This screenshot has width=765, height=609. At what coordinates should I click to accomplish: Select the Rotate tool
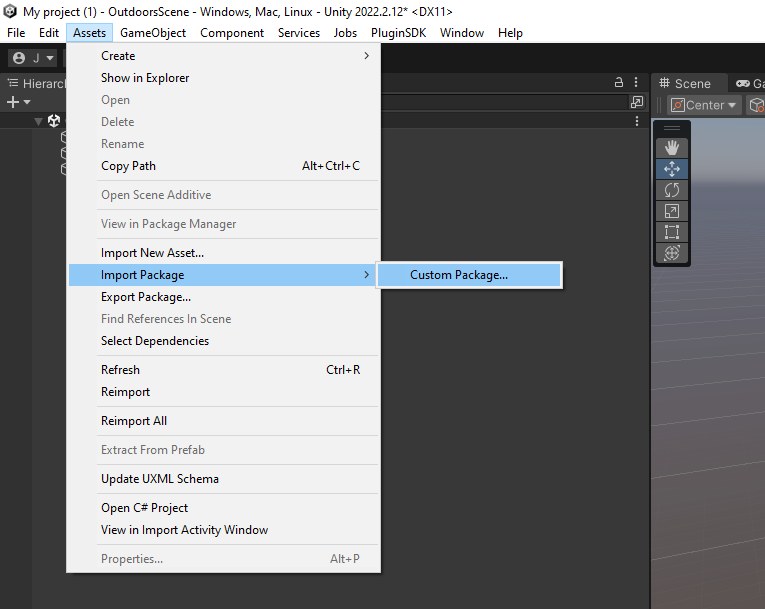[671, 190]
